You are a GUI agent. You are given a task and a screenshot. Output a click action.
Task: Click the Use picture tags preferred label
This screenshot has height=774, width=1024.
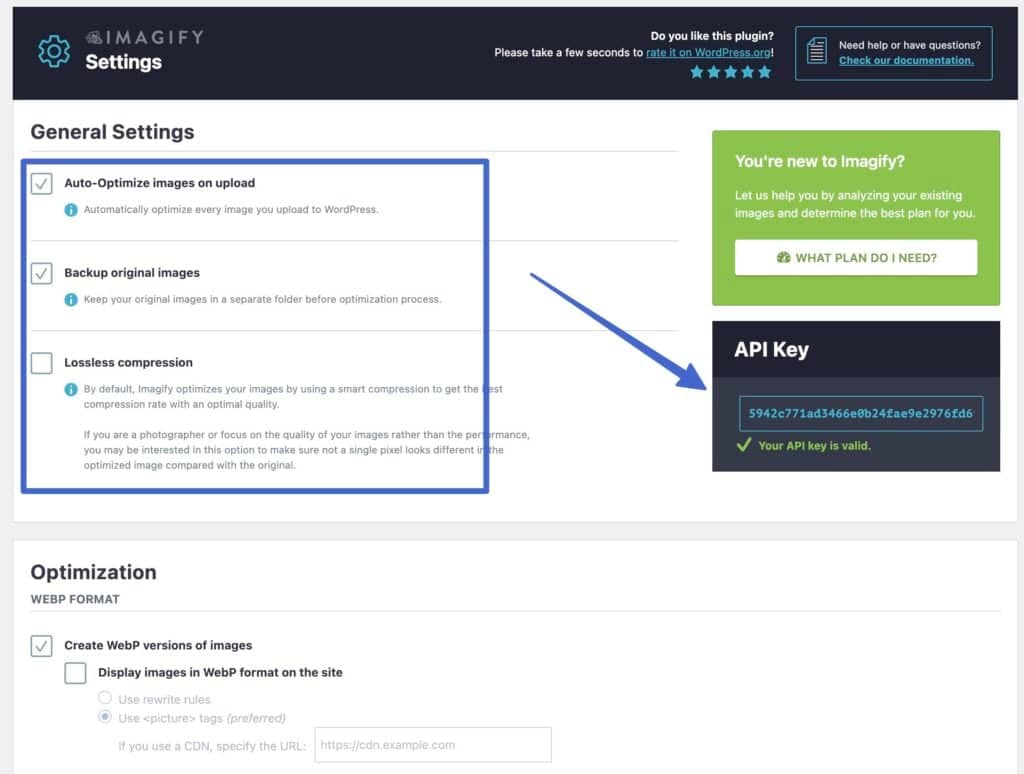point(202,718)
